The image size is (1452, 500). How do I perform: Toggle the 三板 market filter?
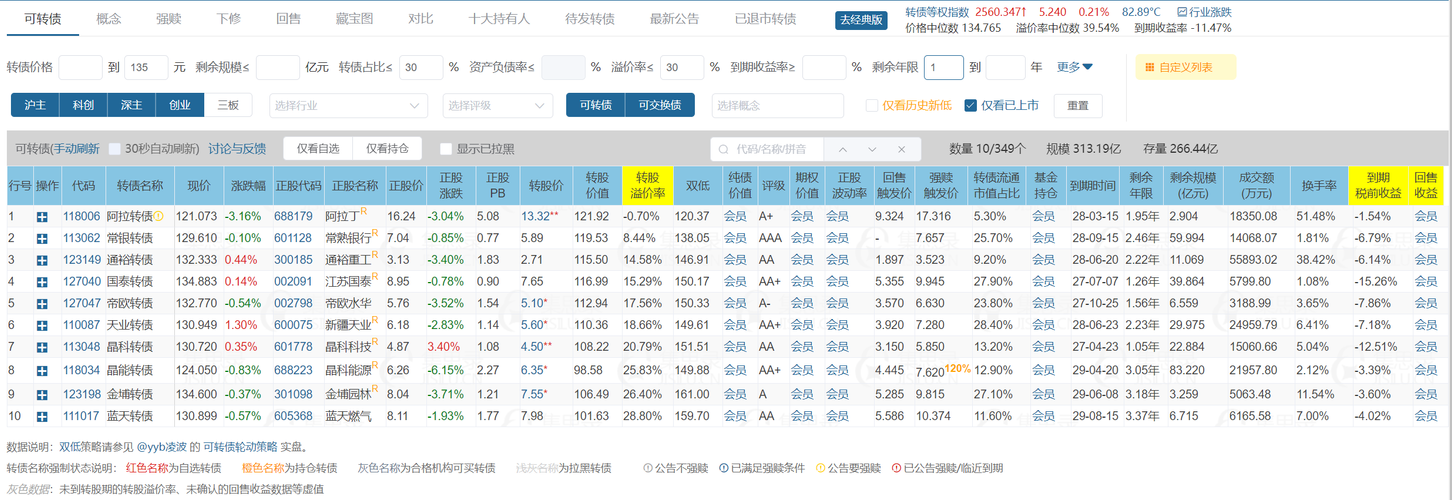[228, 105]
